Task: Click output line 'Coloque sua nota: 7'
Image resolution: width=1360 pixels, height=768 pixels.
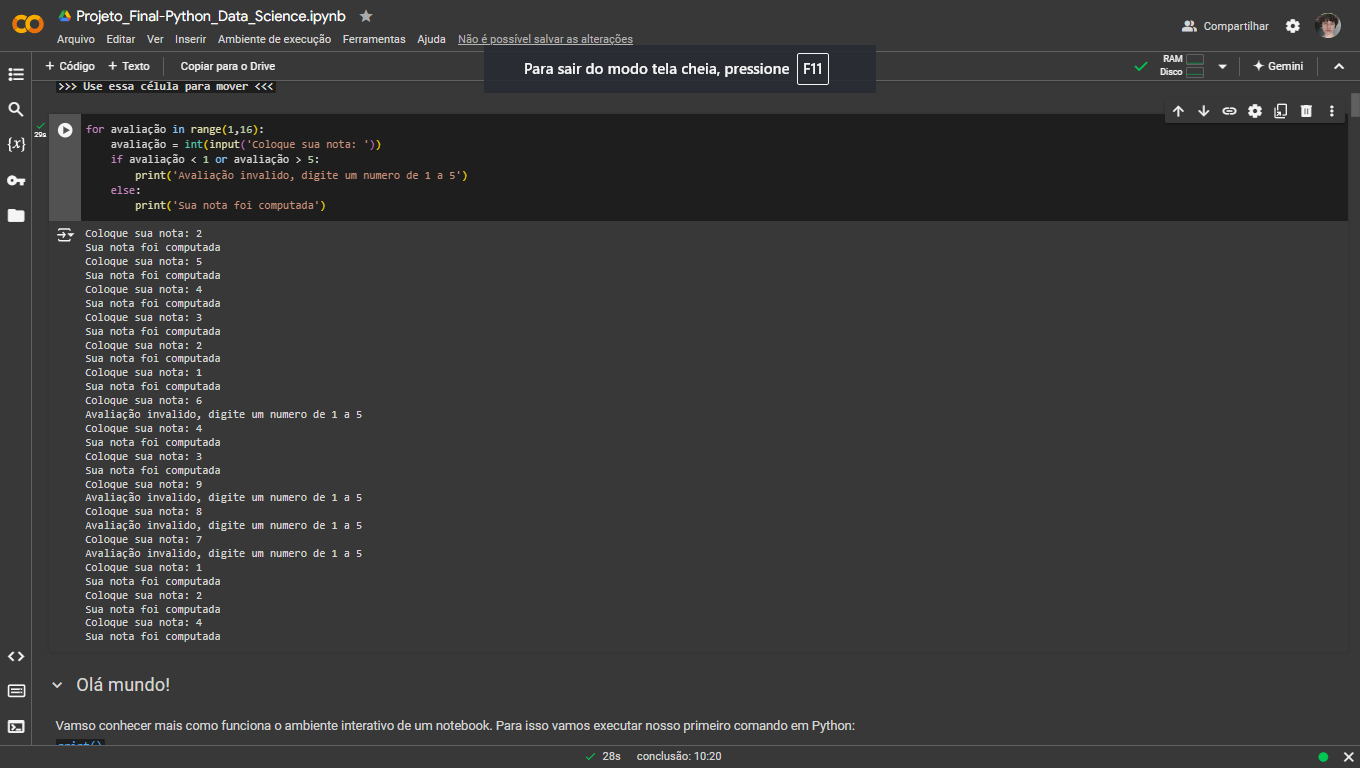Action: (144, 539)
